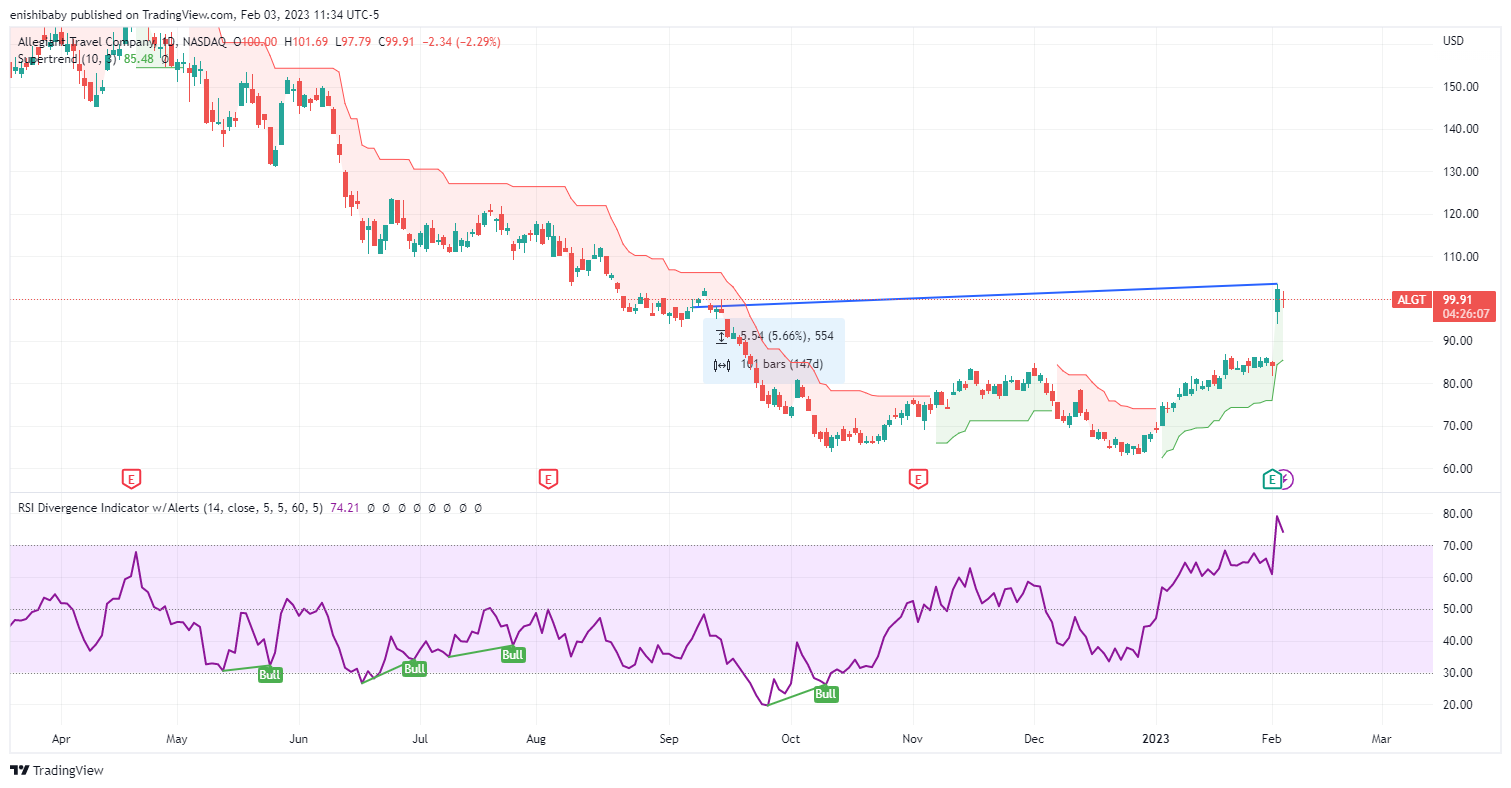Click the 150.00 price axis label
1511x788 pixels.
(x=1459, y=86)
